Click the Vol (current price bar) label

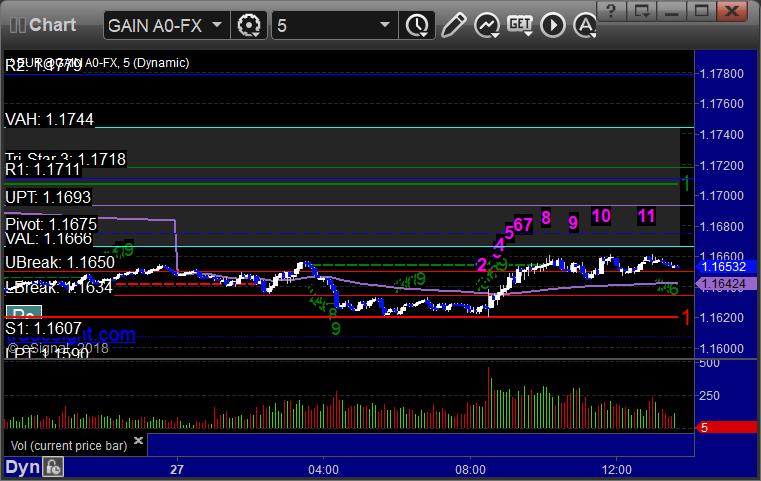pyautogui.click(x=68, y=446)
